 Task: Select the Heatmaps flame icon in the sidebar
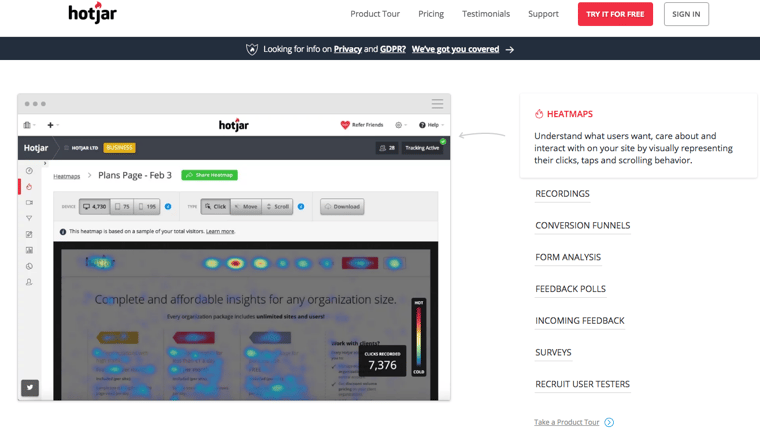tap(29, 187)
